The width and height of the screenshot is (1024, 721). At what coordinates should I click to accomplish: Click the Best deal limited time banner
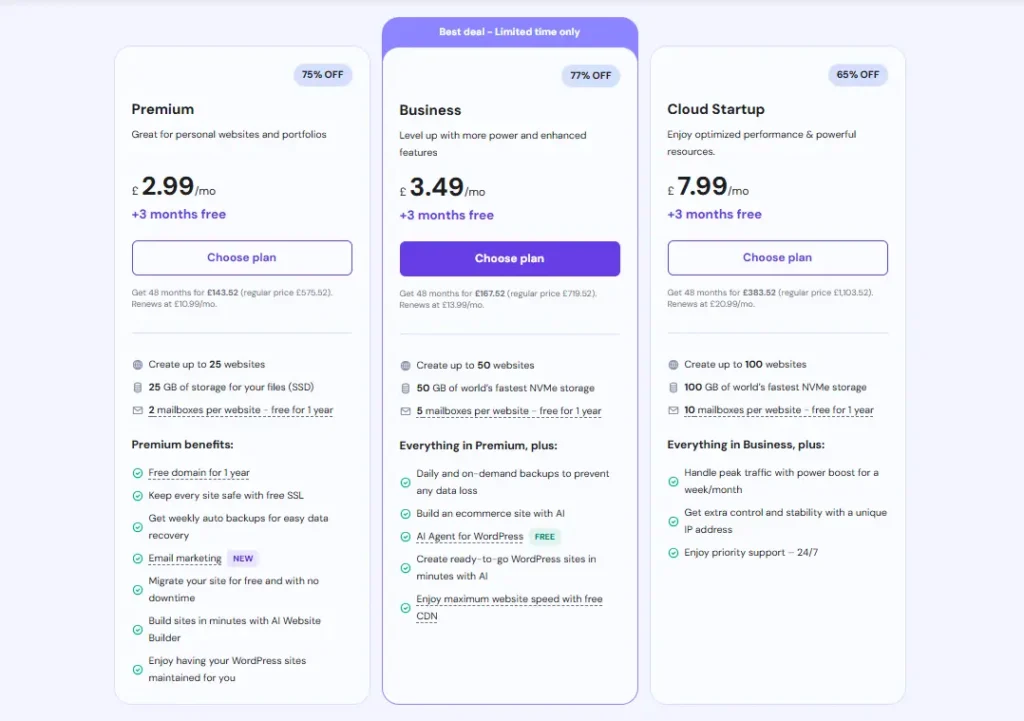pos(509,32)
